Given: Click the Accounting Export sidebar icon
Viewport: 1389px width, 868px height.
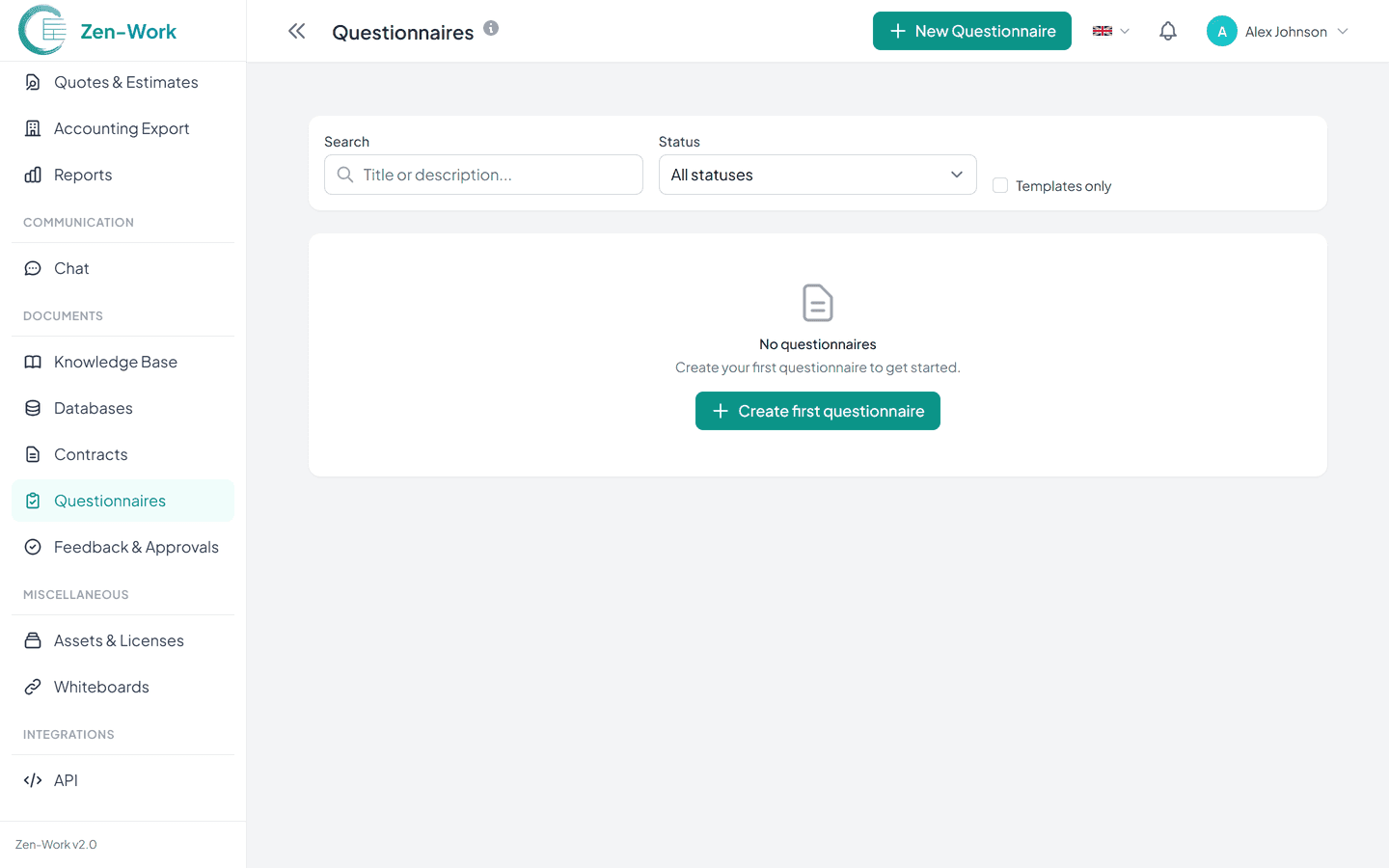Looking at the screenshot, I should click(33, 128).
